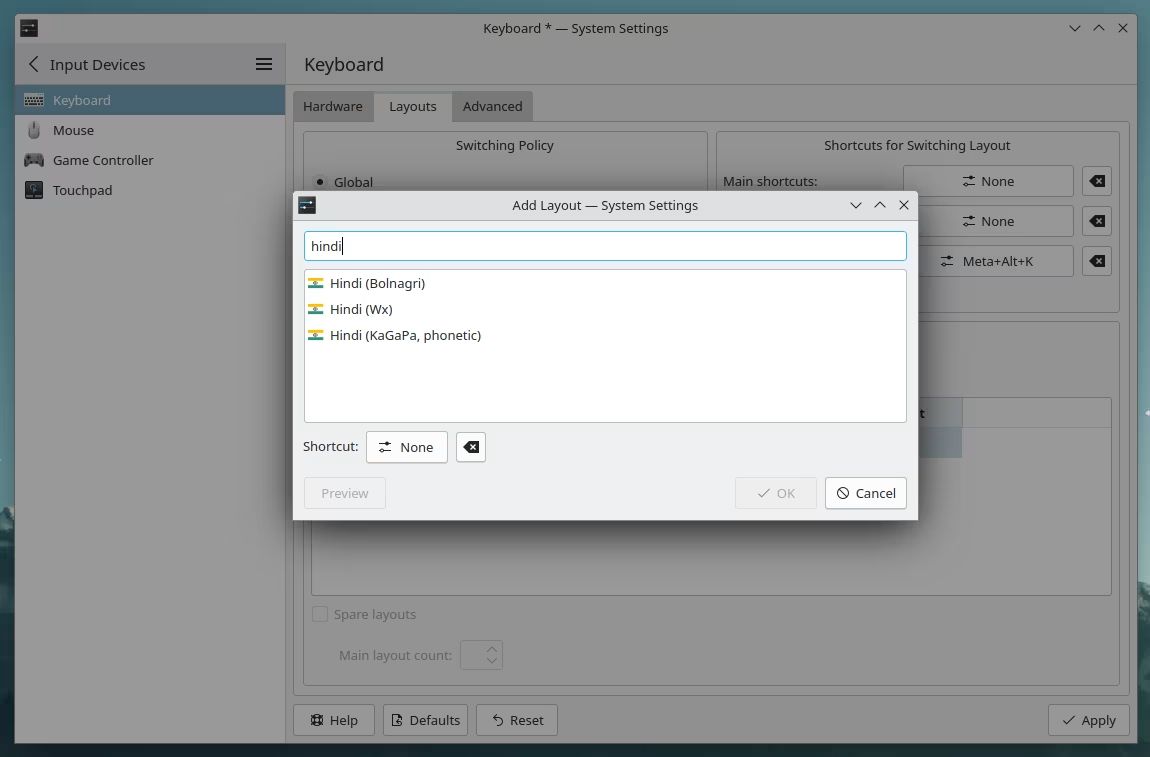Select Touchpad in the Input Devices list

point(82,190)
